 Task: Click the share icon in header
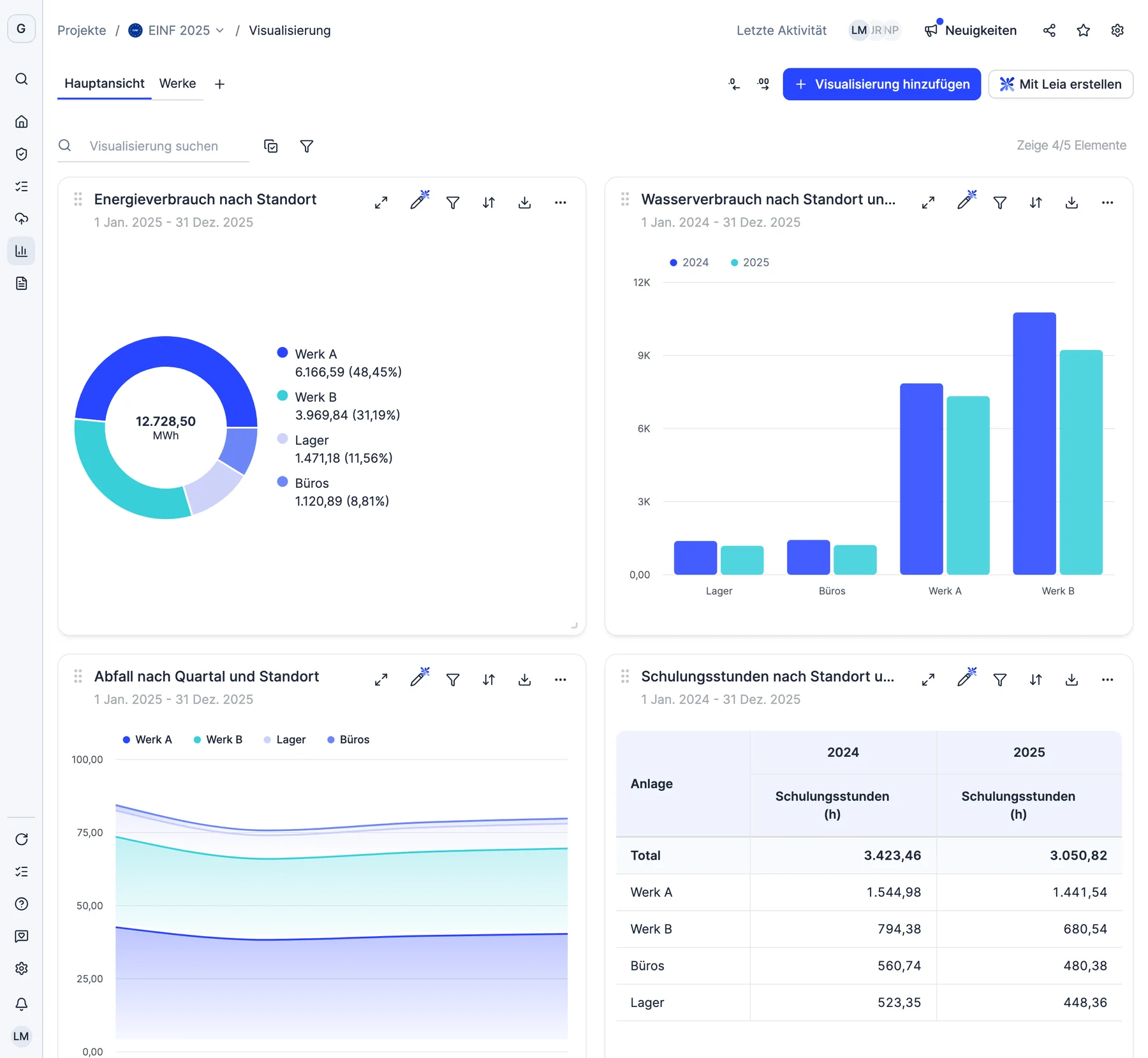(1049, 30)
